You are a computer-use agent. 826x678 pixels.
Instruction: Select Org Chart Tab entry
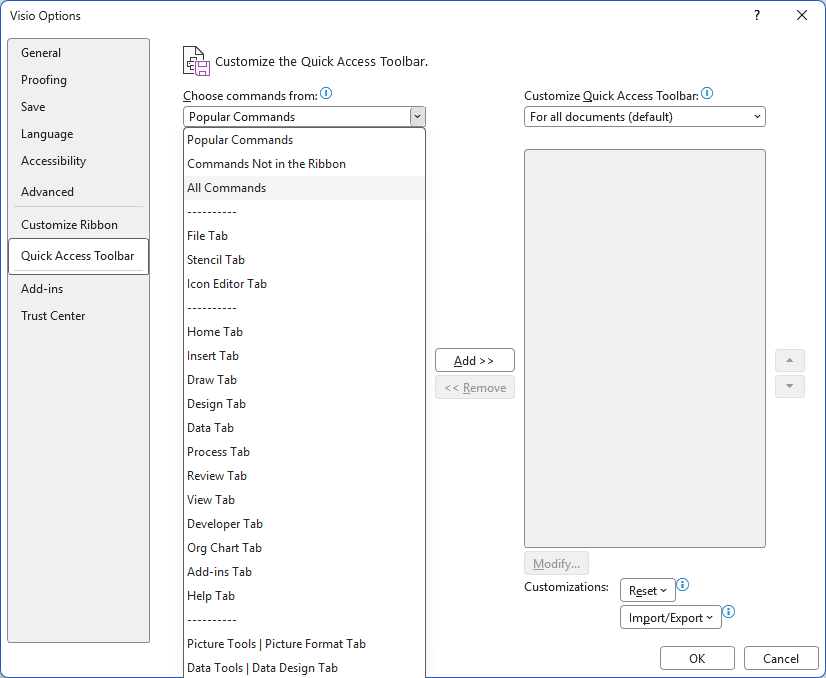tap(304, 548)
